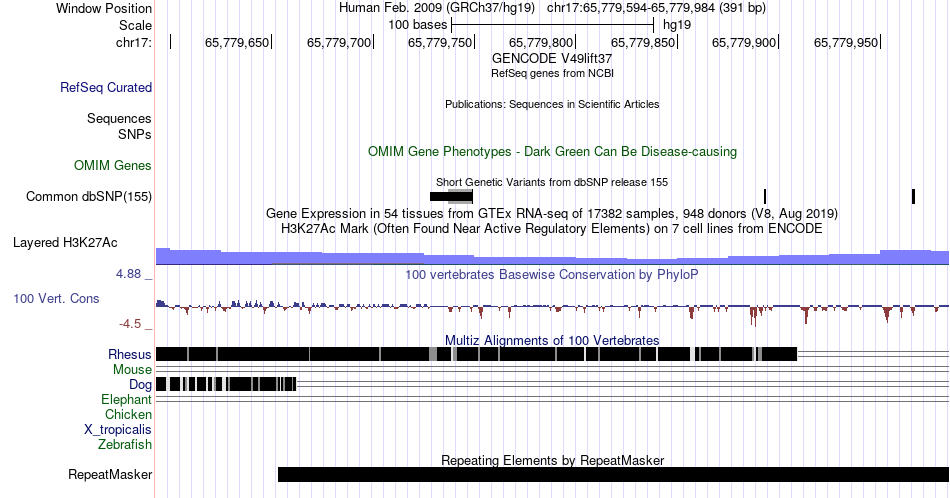This screenshot has height=498, width=950.
Task: Select the X_tropicalis species label
Action: point(118,430)
